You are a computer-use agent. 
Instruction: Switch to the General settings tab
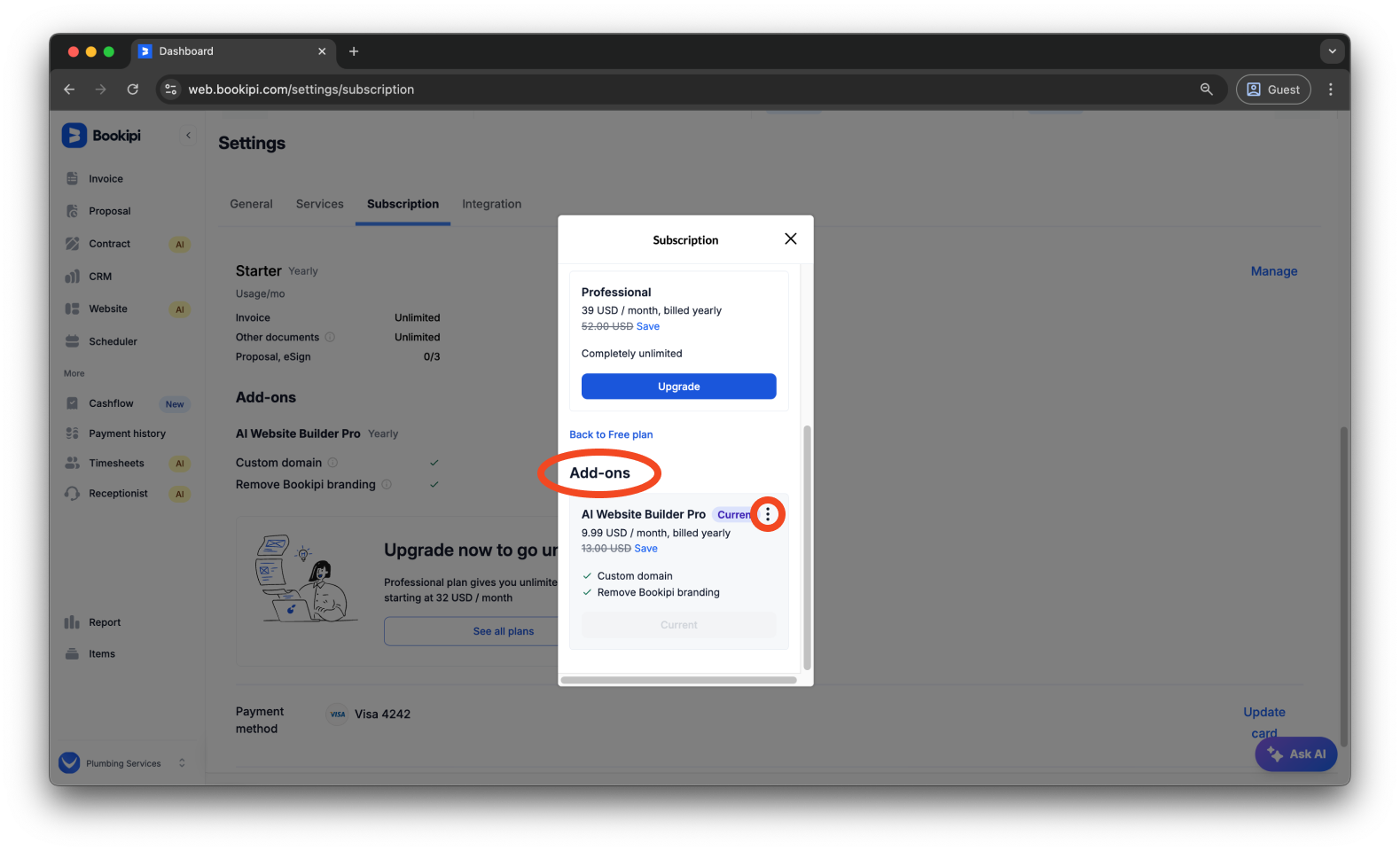coord(252,204)
